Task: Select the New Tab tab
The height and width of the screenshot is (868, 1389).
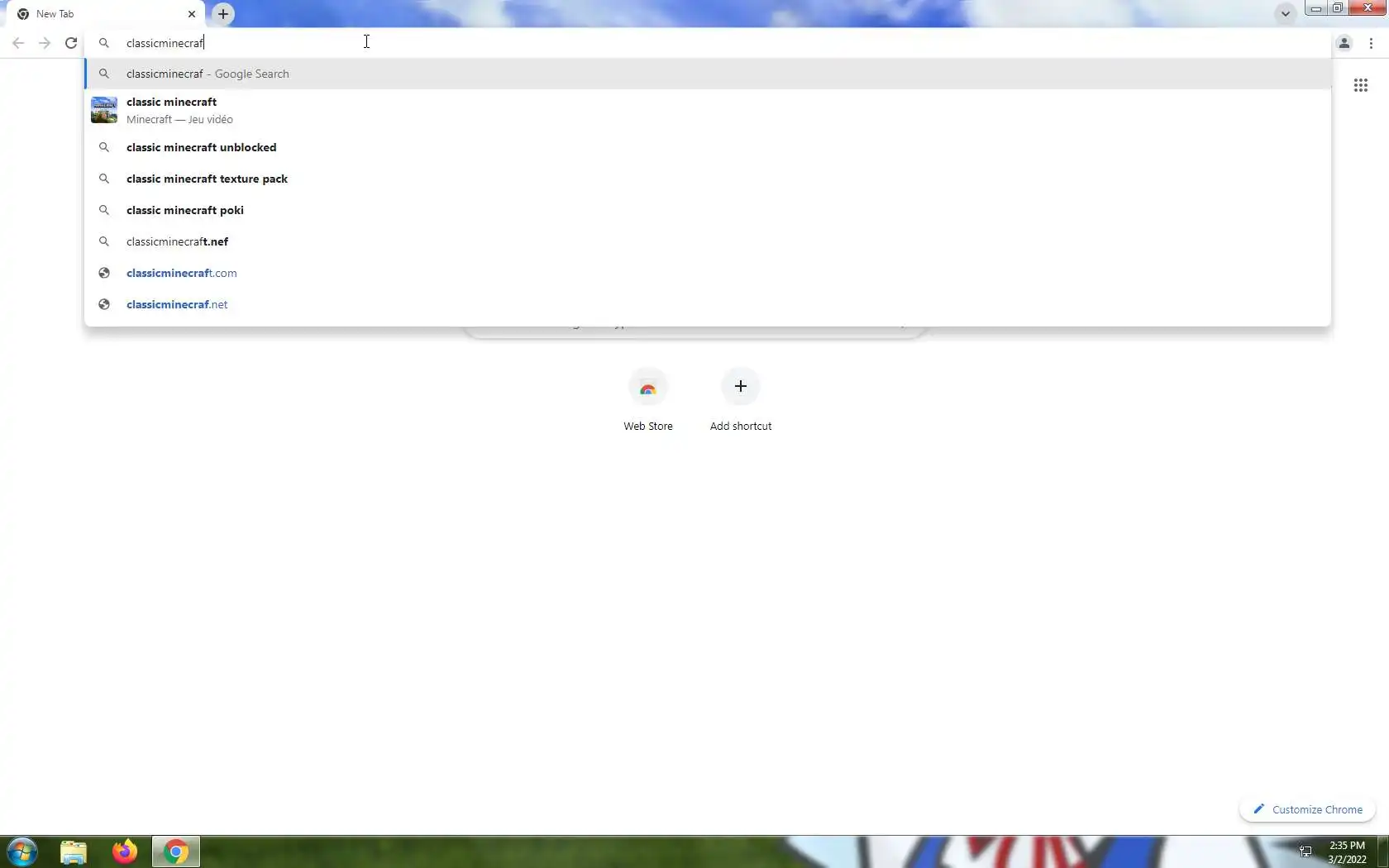Action: point(106,14)
